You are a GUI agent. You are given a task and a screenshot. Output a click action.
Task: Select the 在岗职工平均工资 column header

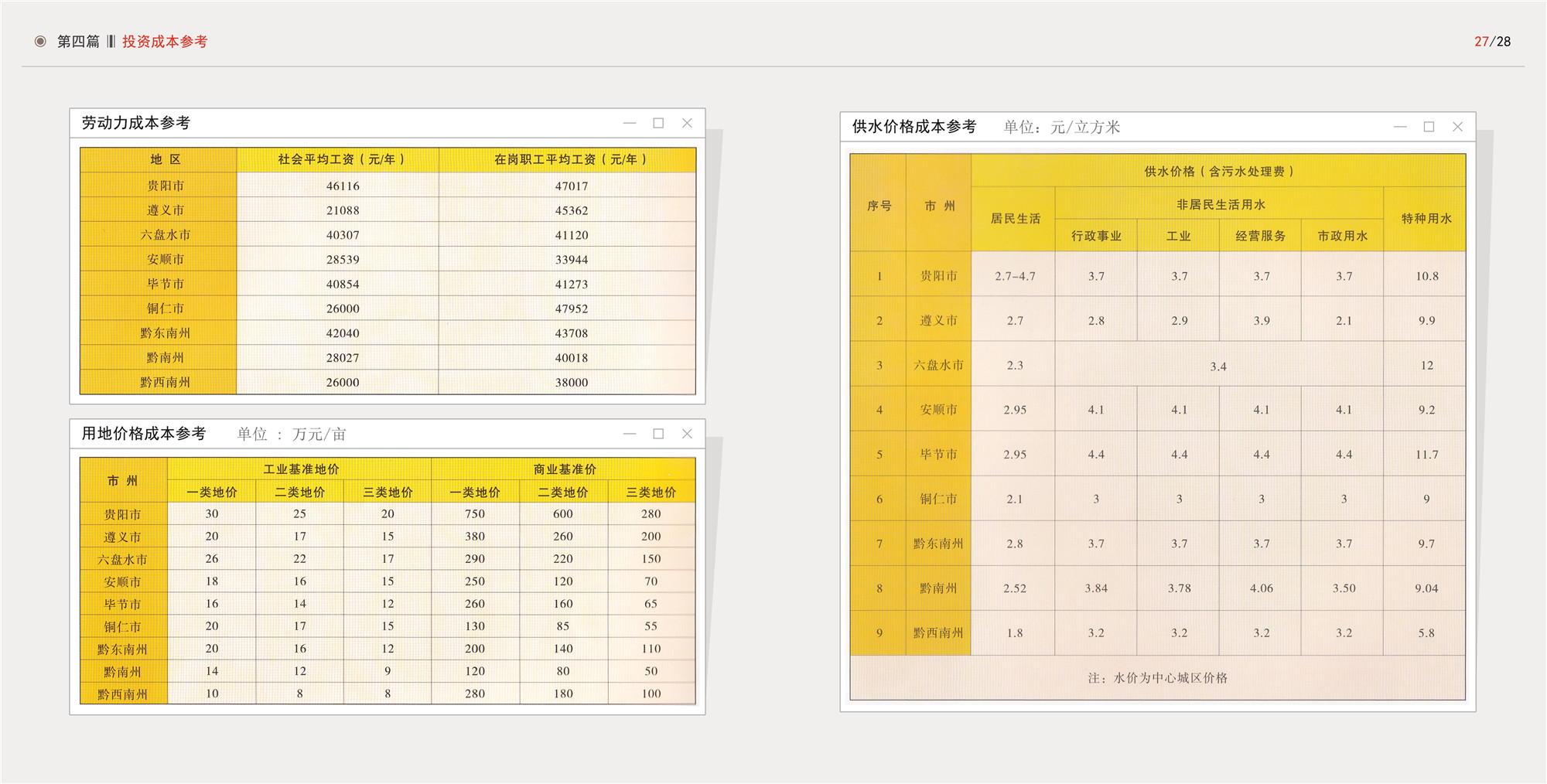point(570,159)
